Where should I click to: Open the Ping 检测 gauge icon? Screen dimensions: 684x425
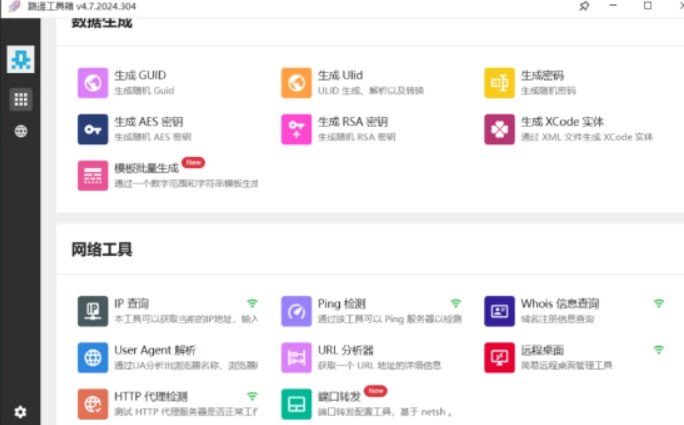coord(296,311)
